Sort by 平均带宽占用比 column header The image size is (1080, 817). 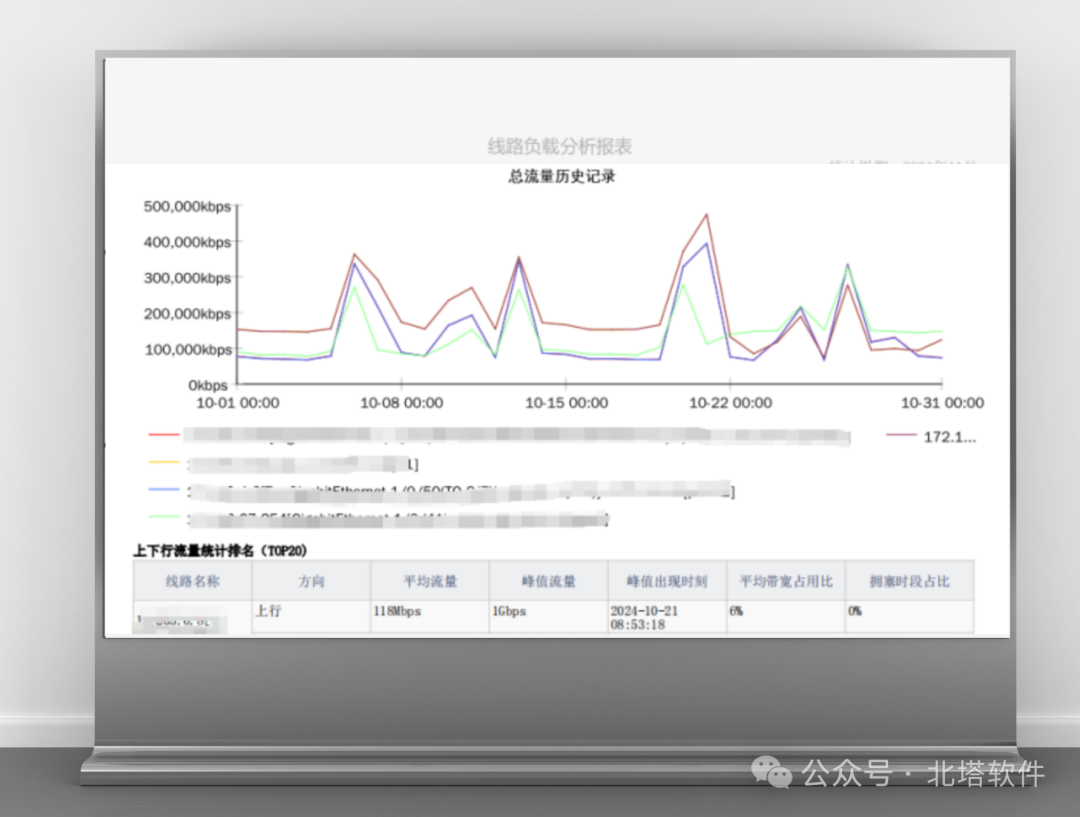point(786,581)
